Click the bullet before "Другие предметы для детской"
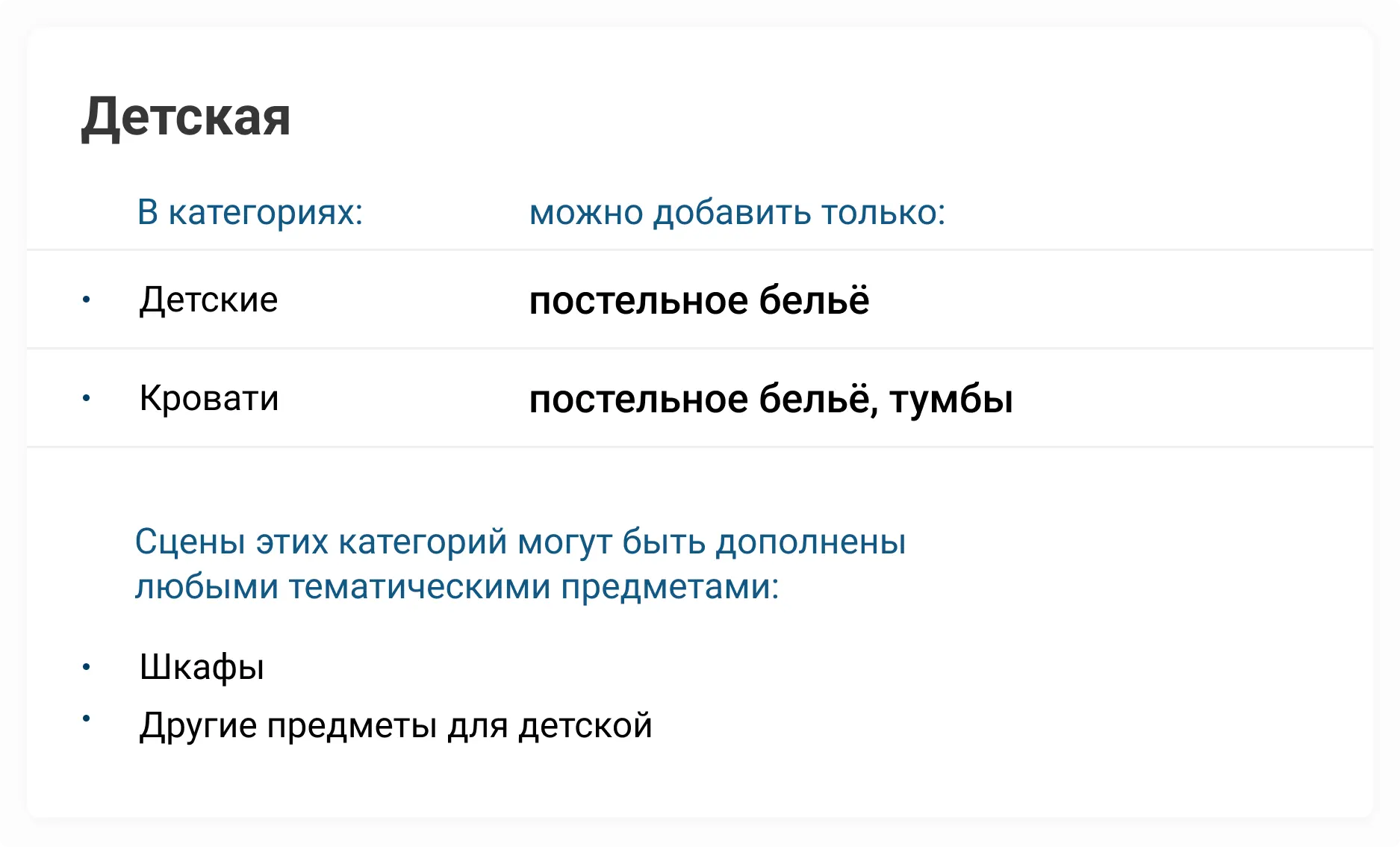This screenshot has height=847, width=1400. [87, 719]
